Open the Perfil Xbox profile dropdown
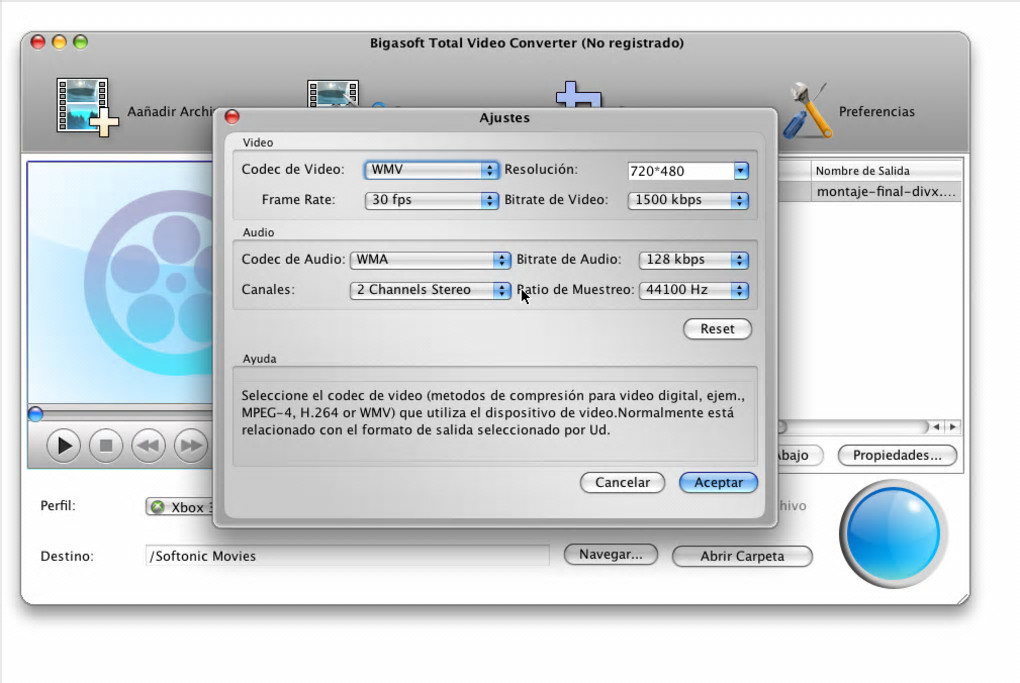 pyautogui.click(x=180, y=507)
